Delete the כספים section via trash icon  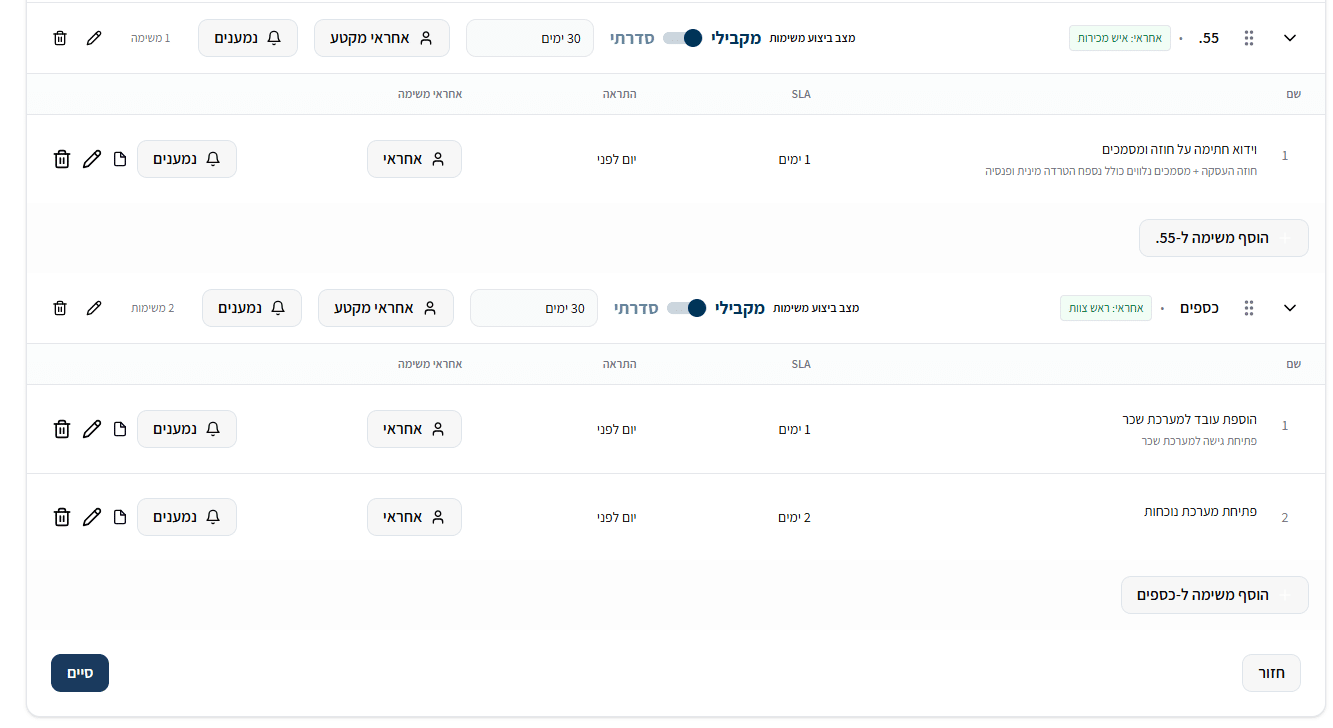click(x=60, y=308)
